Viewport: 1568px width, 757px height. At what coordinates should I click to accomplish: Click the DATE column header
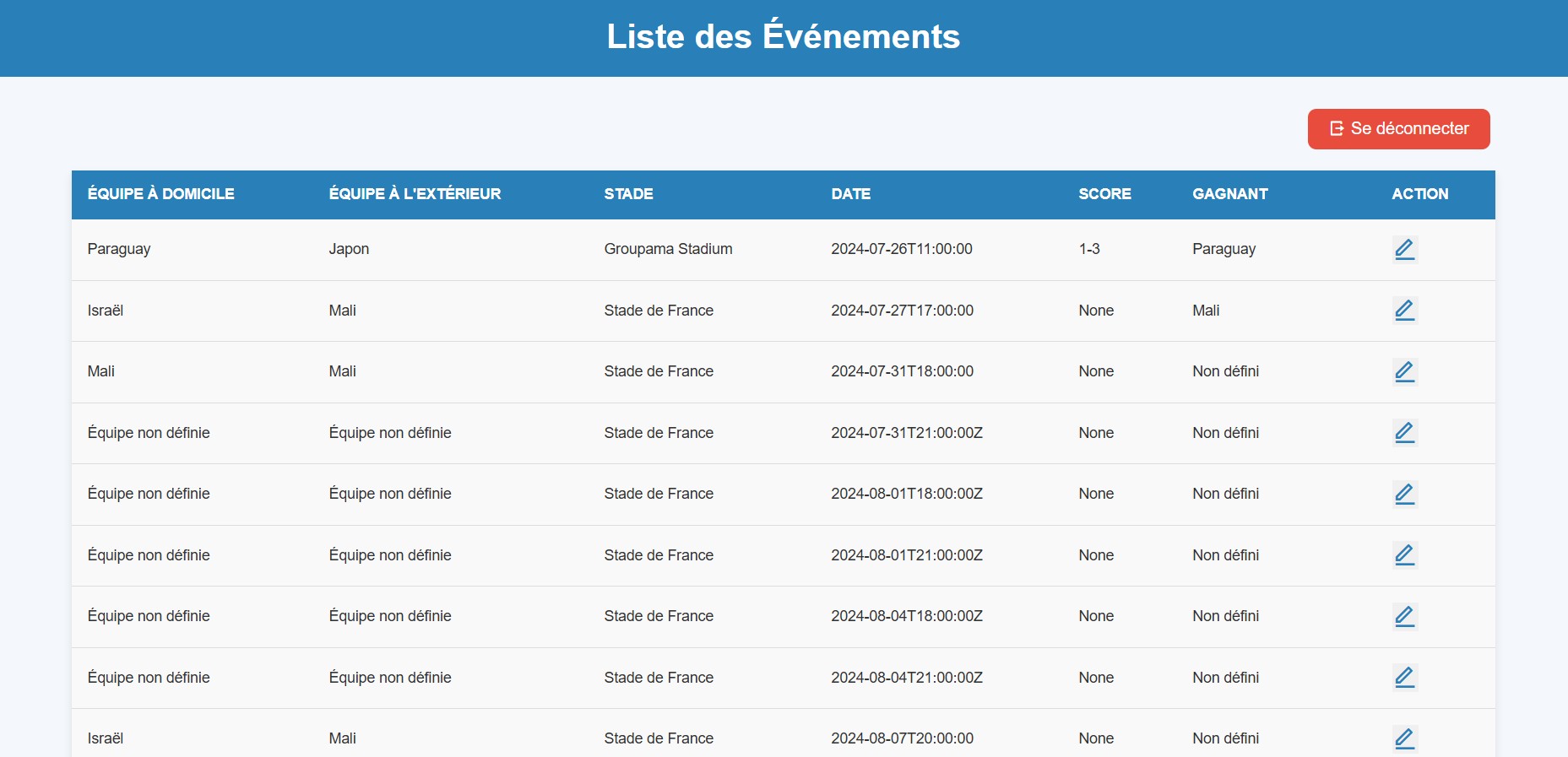pos(850,194)
